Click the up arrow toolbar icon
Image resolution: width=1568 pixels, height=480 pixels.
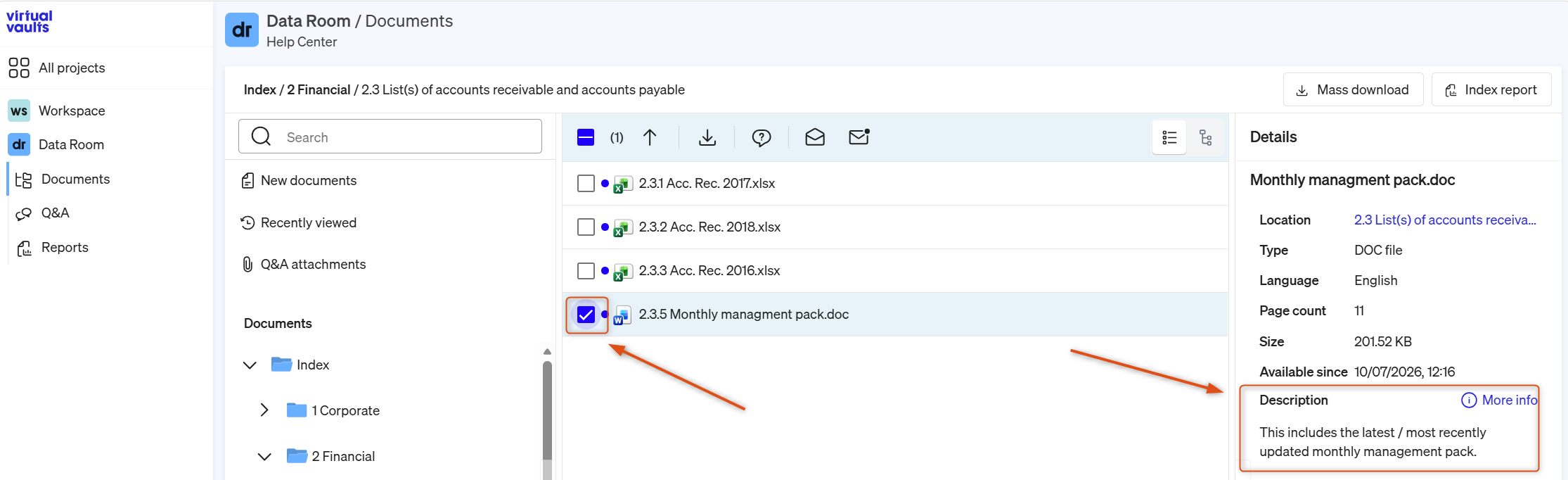pyautogui.click(x=650, y=137)
